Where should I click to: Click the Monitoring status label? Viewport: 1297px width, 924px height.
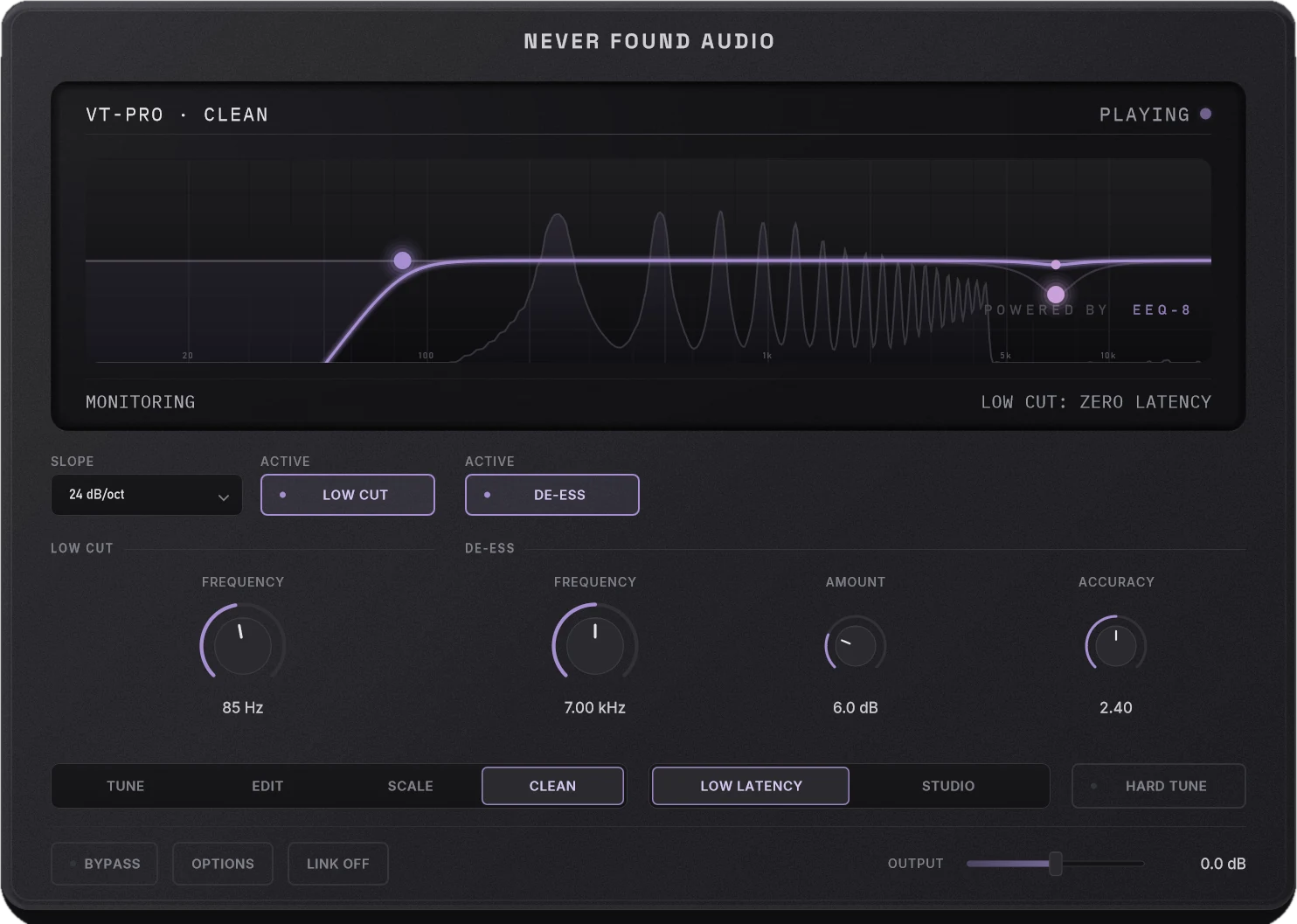pyautogui.click(x=141, y=402)
